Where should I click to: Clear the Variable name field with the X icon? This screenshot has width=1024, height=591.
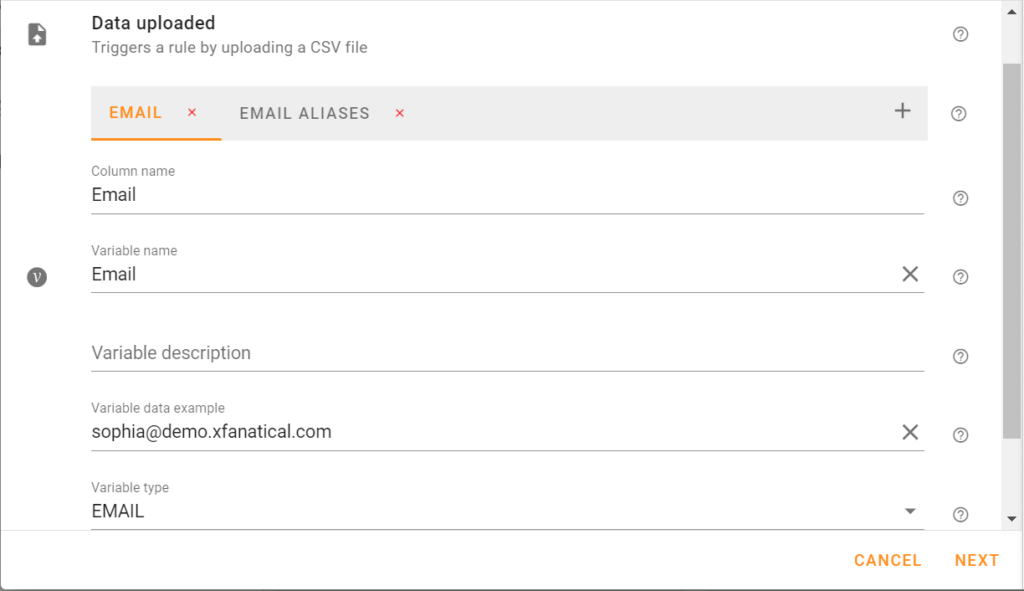pos(910,273)
